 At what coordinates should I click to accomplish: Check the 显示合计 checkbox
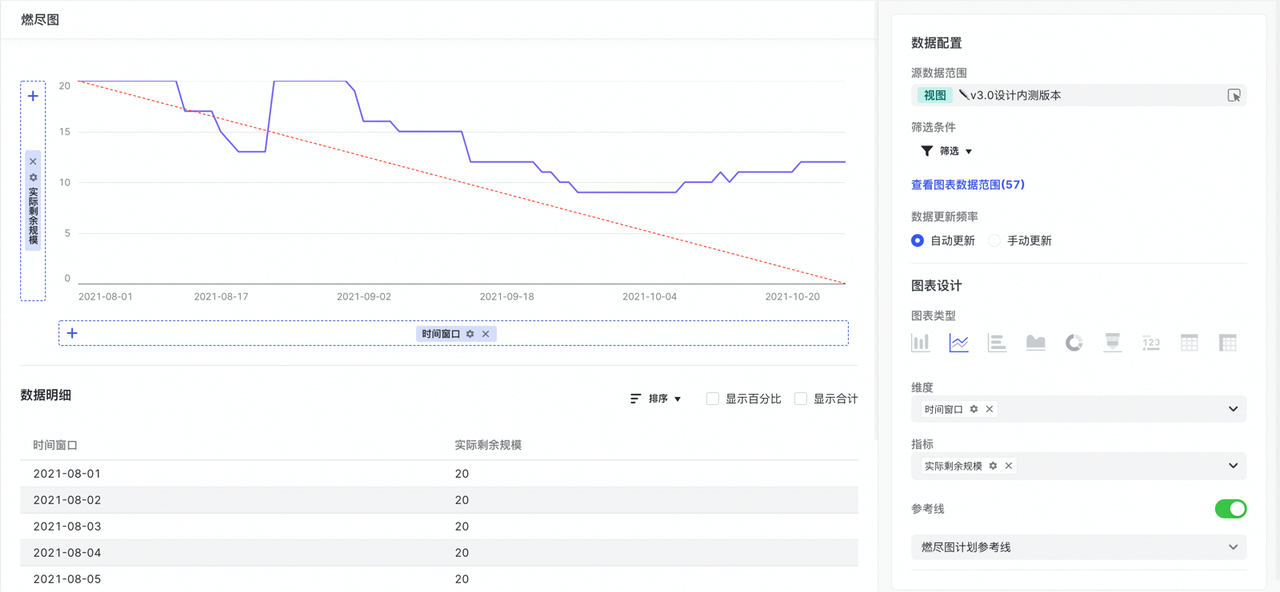point(801,399)
